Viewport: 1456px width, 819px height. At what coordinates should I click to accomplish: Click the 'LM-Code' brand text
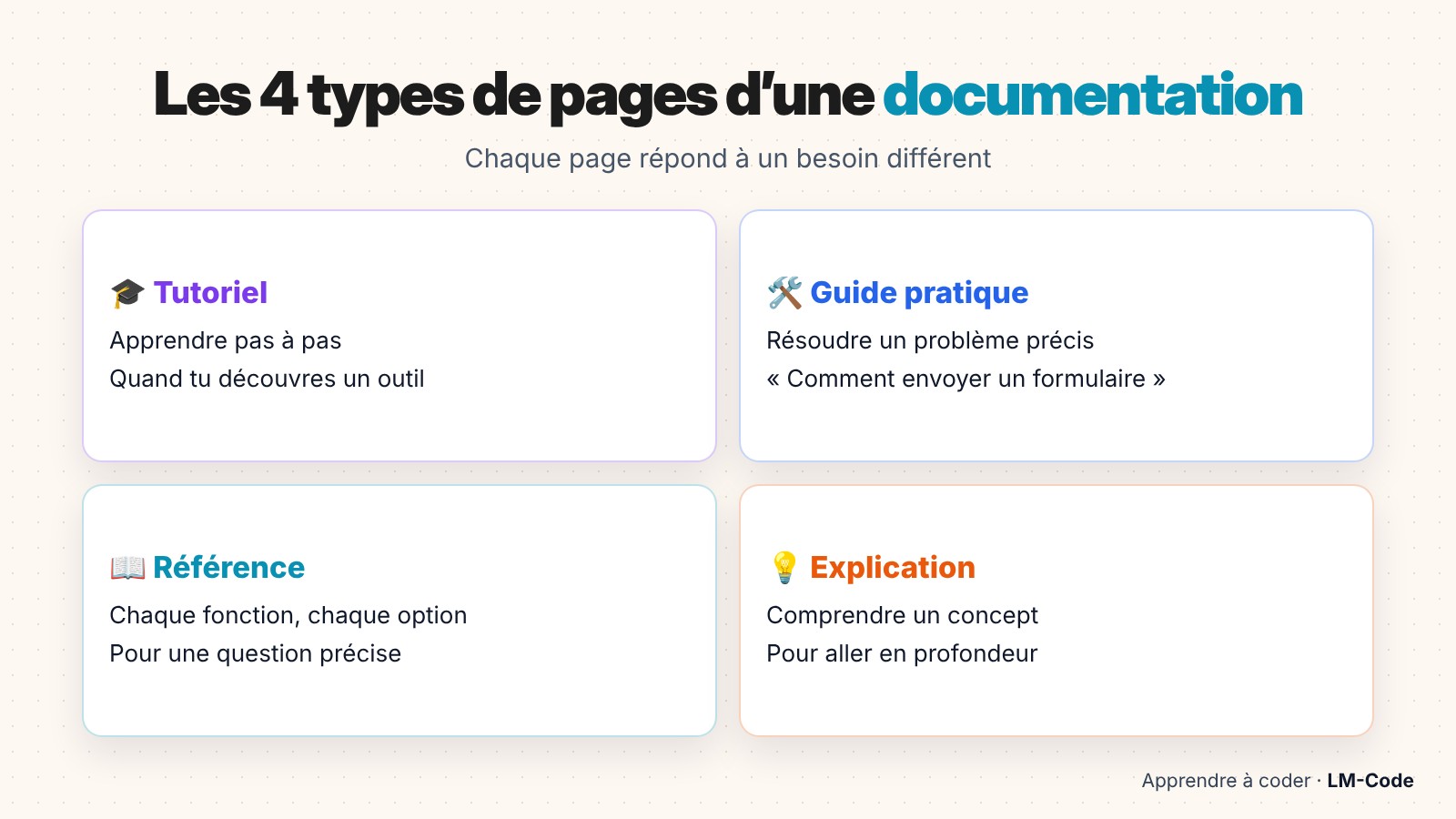pyautogui.click(x=1370, y=781)
